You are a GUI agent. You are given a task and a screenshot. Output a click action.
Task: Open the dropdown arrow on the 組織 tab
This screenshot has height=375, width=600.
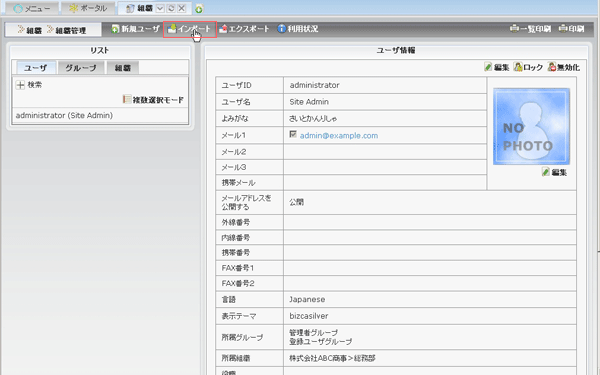(x=160, y=8)
